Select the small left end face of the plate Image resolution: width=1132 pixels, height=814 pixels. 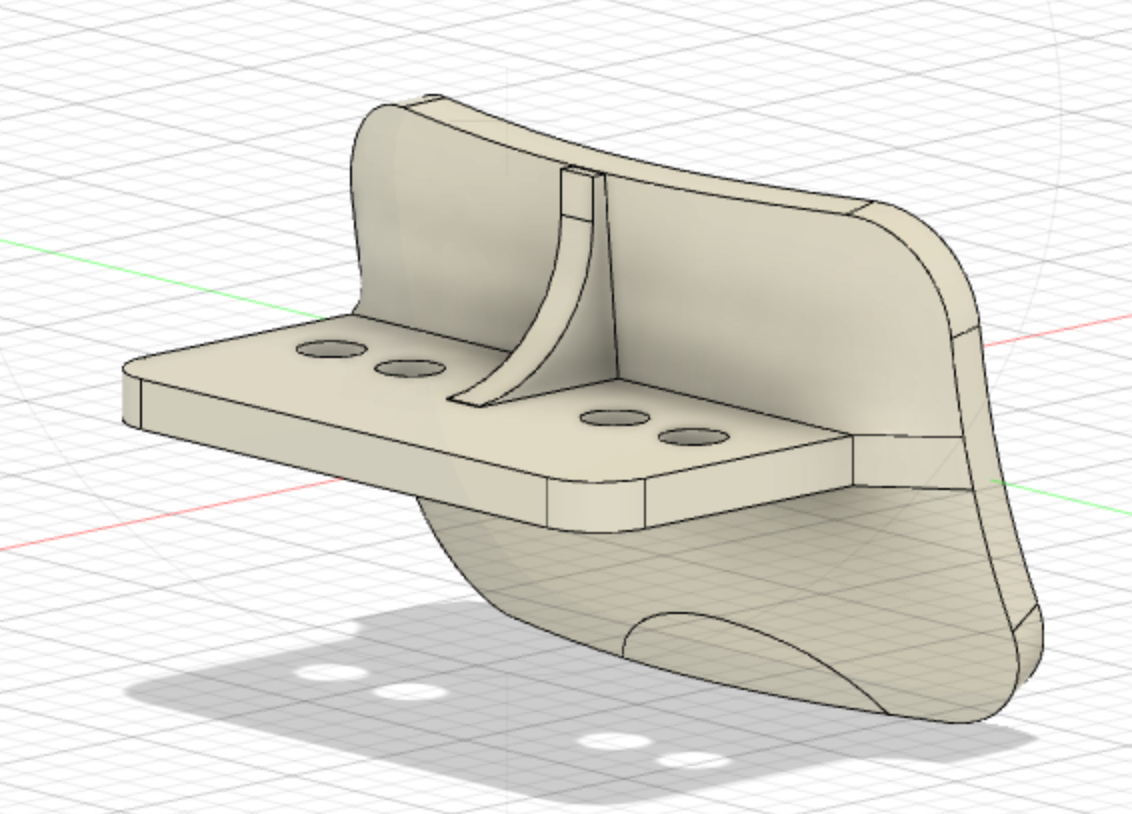[131, 397]
